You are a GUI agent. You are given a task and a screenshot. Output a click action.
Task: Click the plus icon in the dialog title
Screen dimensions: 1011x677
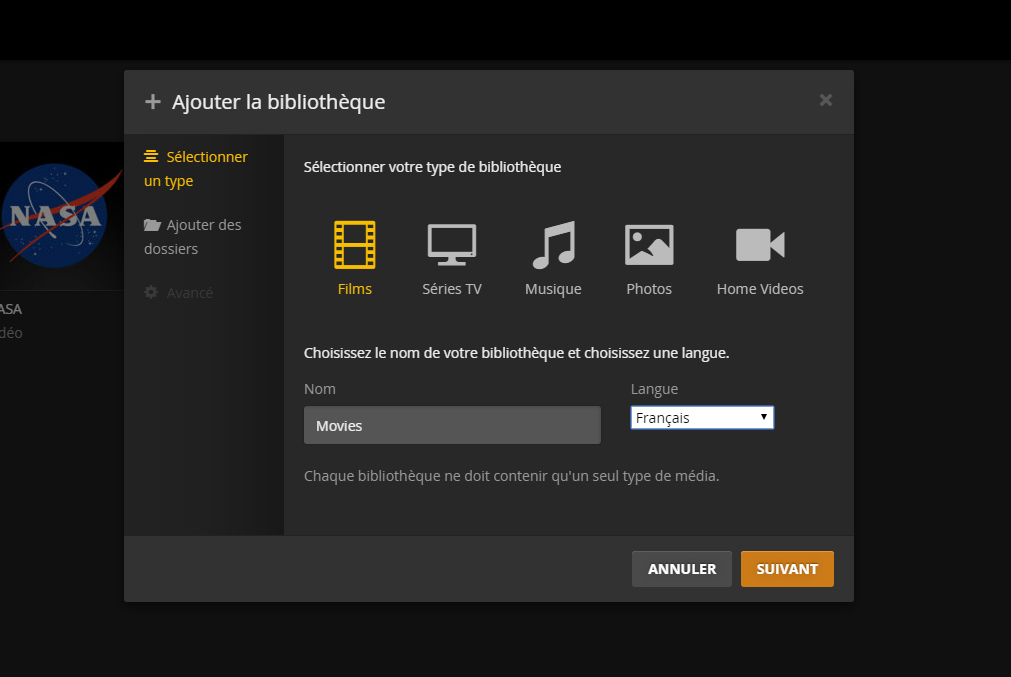153,102
